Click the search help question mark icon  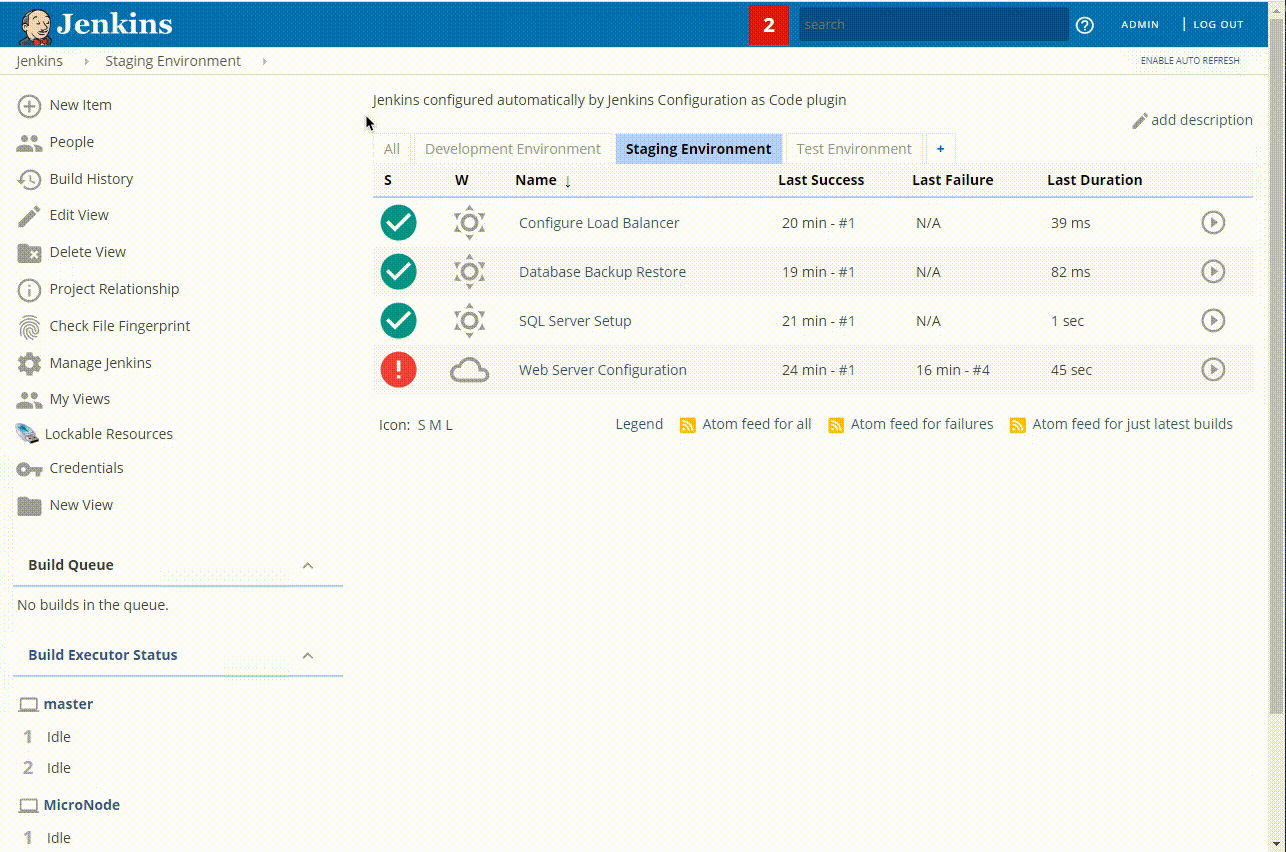1085,25
